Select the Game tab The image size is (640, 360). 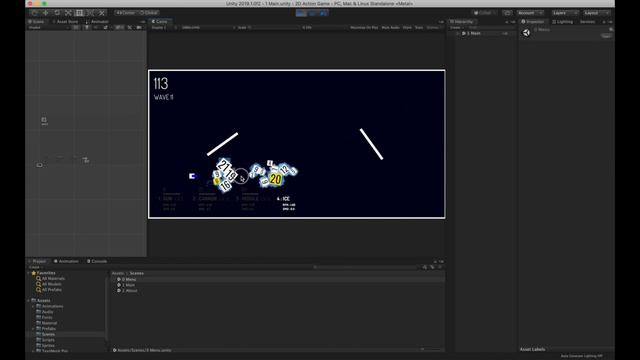pos(160,22)
